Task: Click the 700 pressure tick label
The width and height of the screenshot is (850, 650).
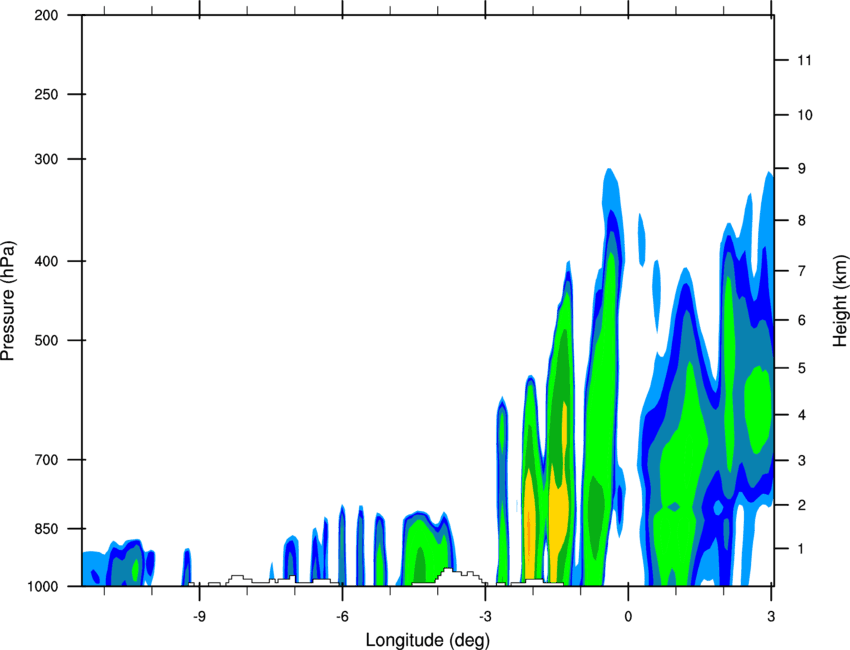Action: [46, 460]
